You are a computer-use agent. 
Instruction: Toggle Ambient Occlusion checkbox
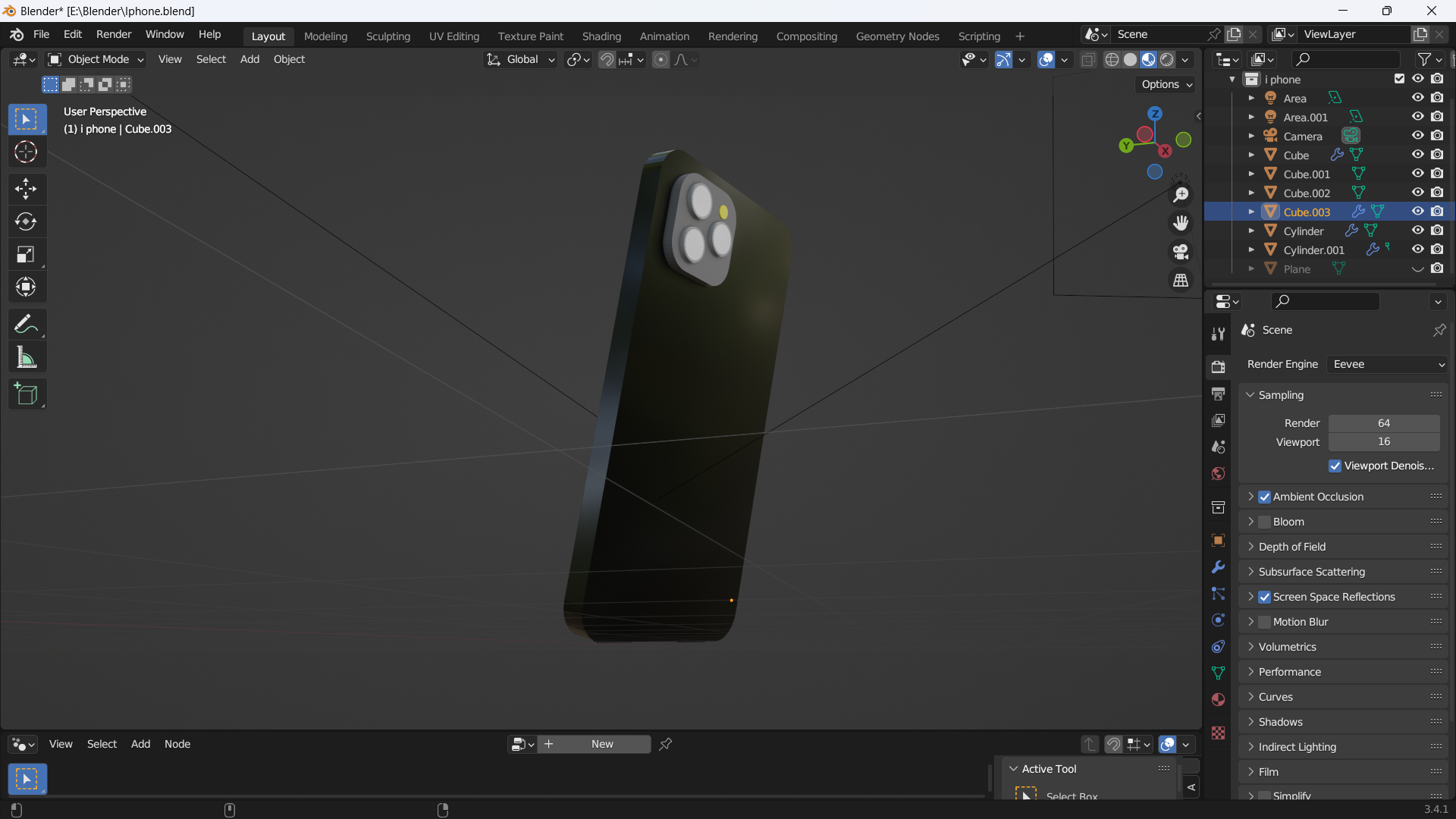click(x=1265, y=496)
